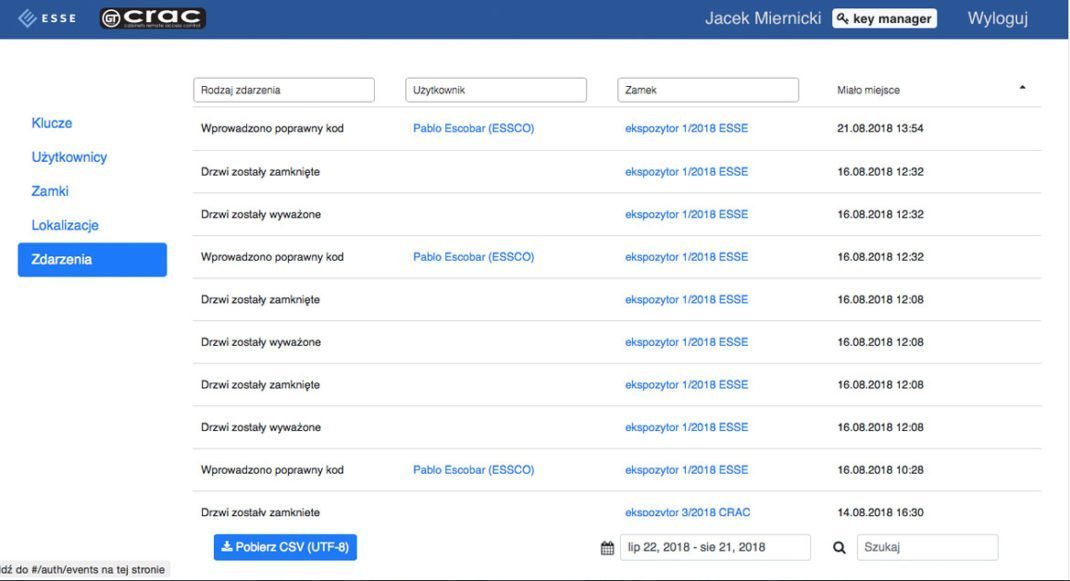
Task: Focus the Rodzaj zdarzenia filter field
Action: [283, 90]
